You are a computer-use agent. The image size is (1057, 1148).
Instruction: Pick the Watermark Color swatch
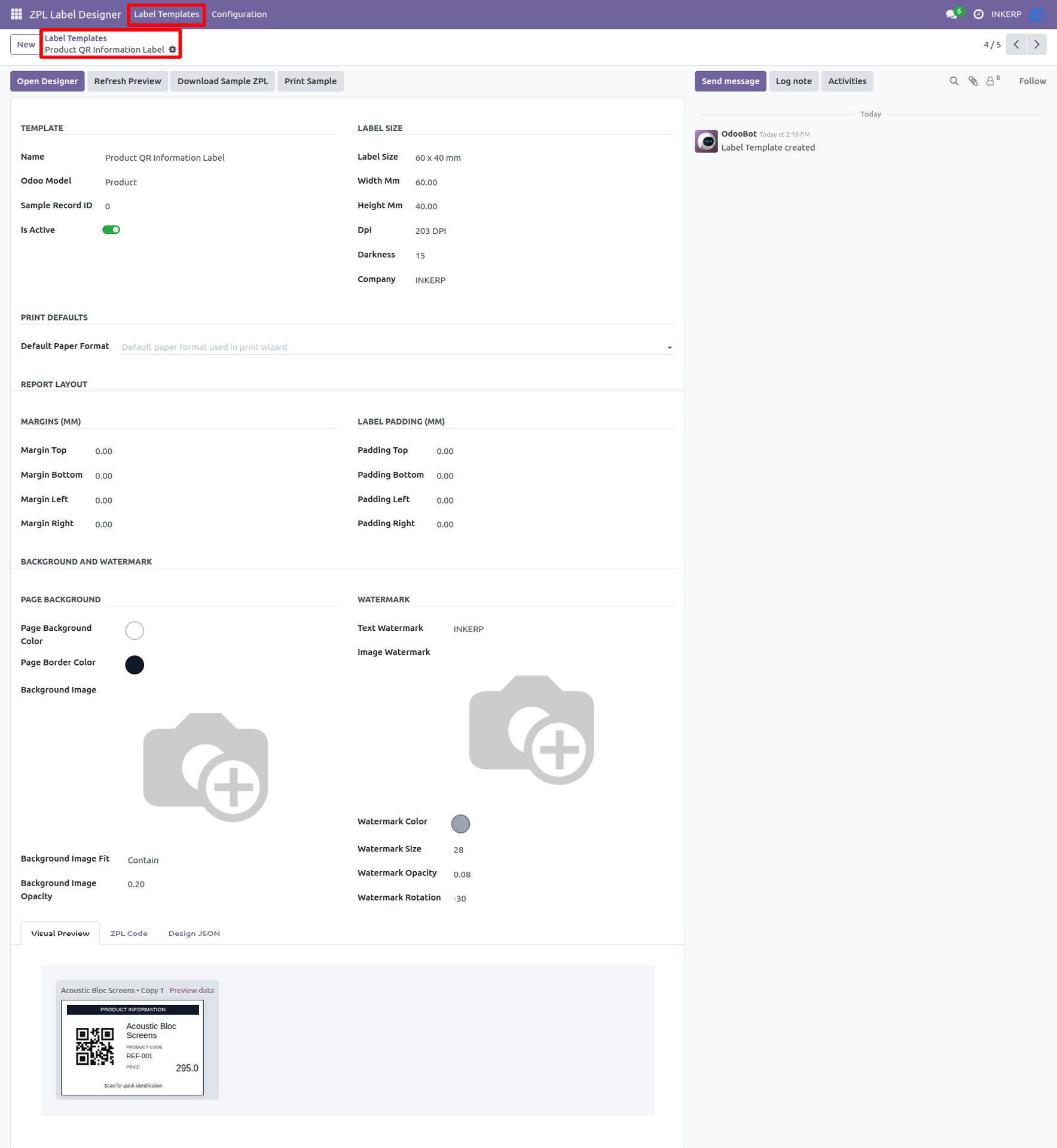pyautogui.click(x=460, y=824)
